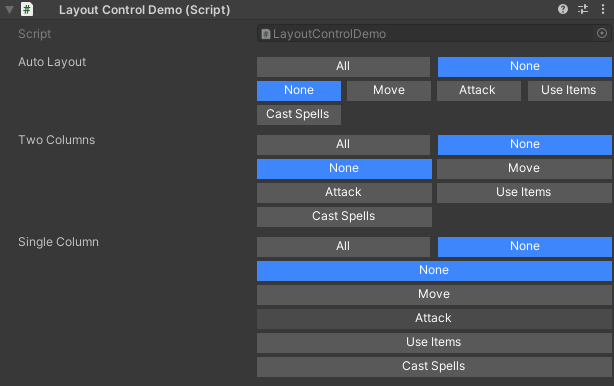Collapse the Layout Control Demo component foldout
Screen dimensions: 614x386
9,10
